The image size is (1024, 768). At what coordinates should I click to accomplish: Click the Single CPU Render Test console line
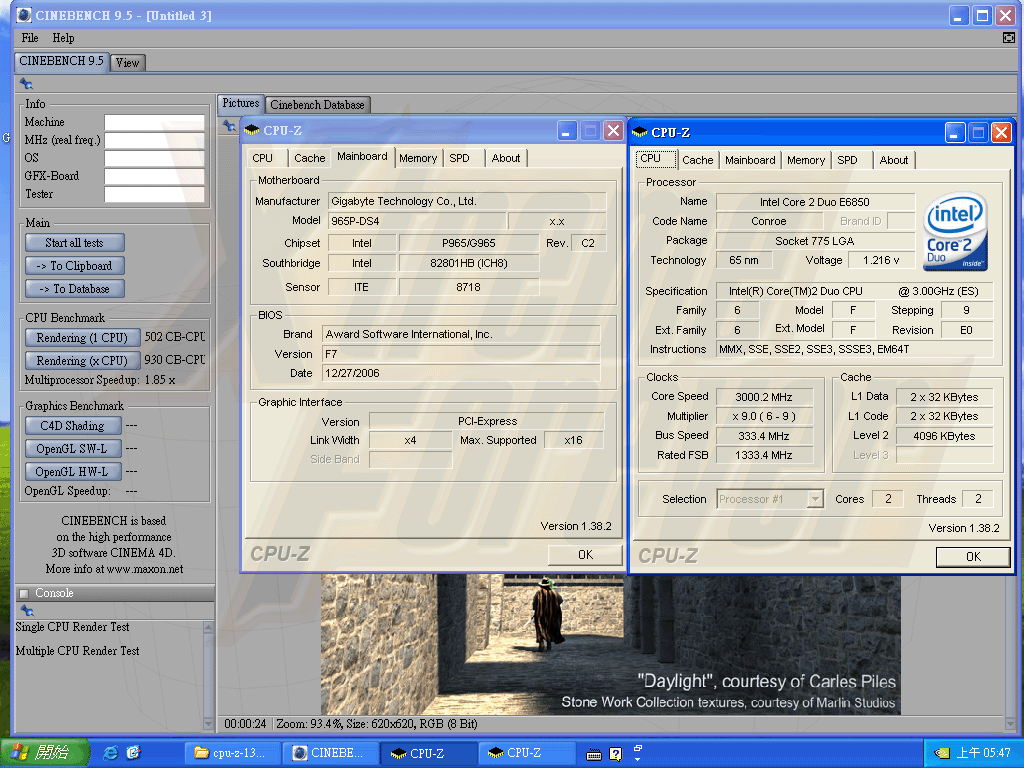coord(72,627)
